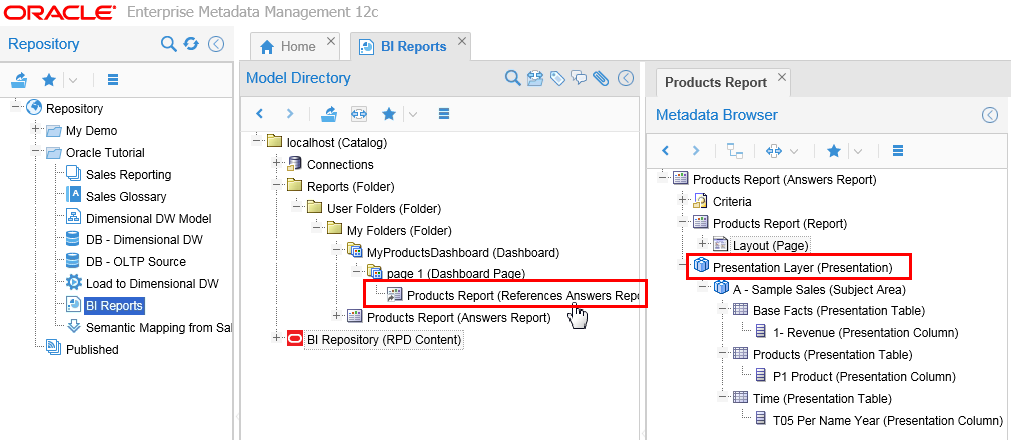Click the hierarchy icon in Metadata Browser toolbar
This screenshot has width=1011, height=440.
[735, 151]
